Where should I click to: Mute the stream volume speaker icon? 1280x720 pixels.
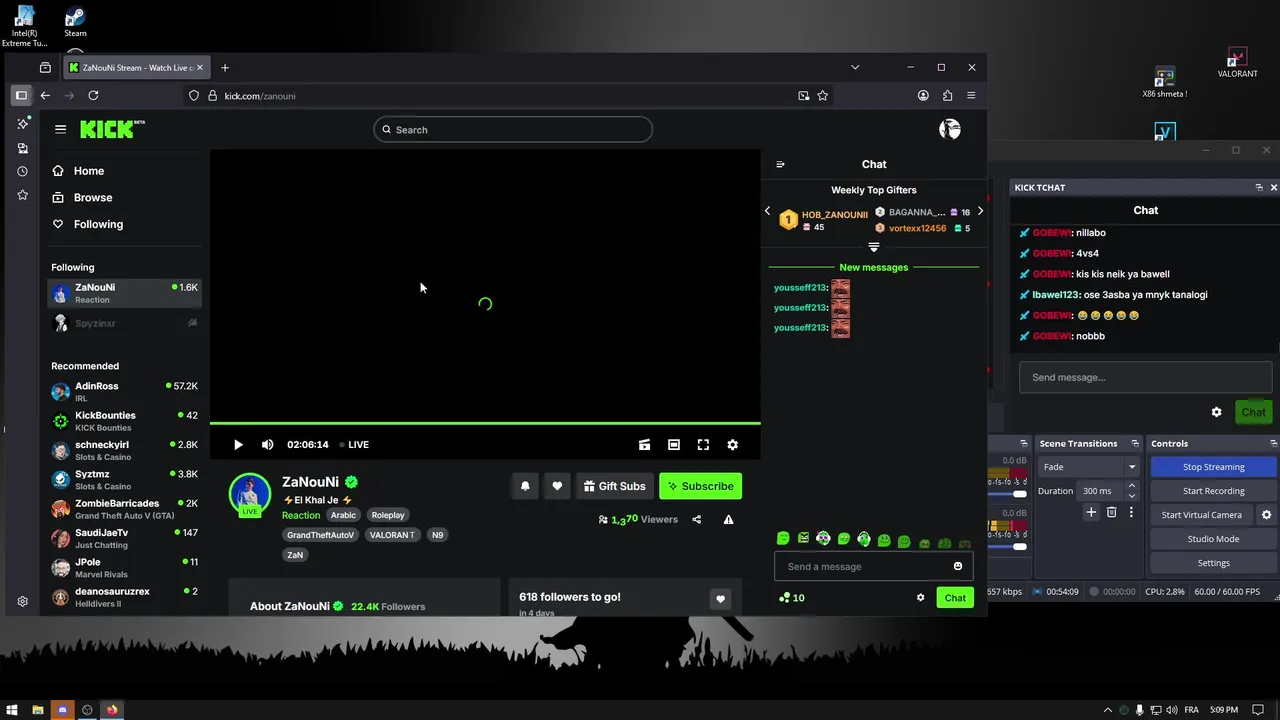pos(267,445)
